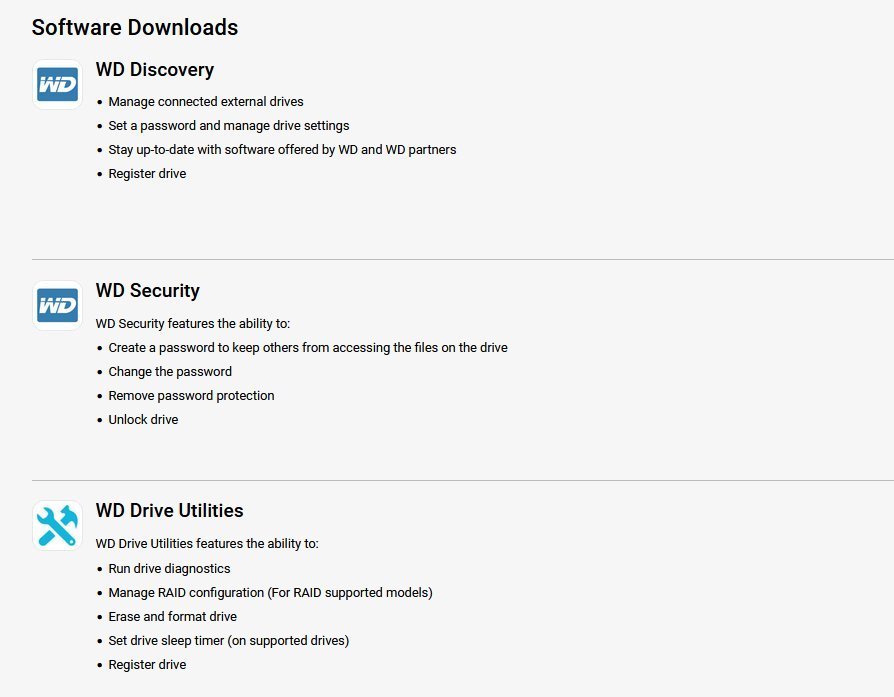This screenshot has width=894, height=697.
Task: Click the "Stay up-to-date with software" line
Action: click(x=282, y=150)
